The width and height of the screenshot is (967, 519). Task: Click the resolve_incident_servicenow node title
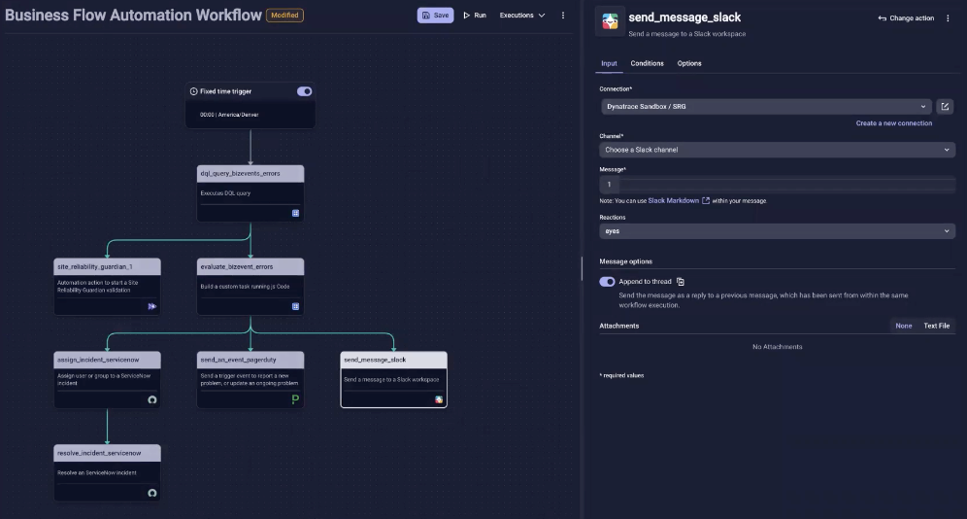(x=99, y=453)
